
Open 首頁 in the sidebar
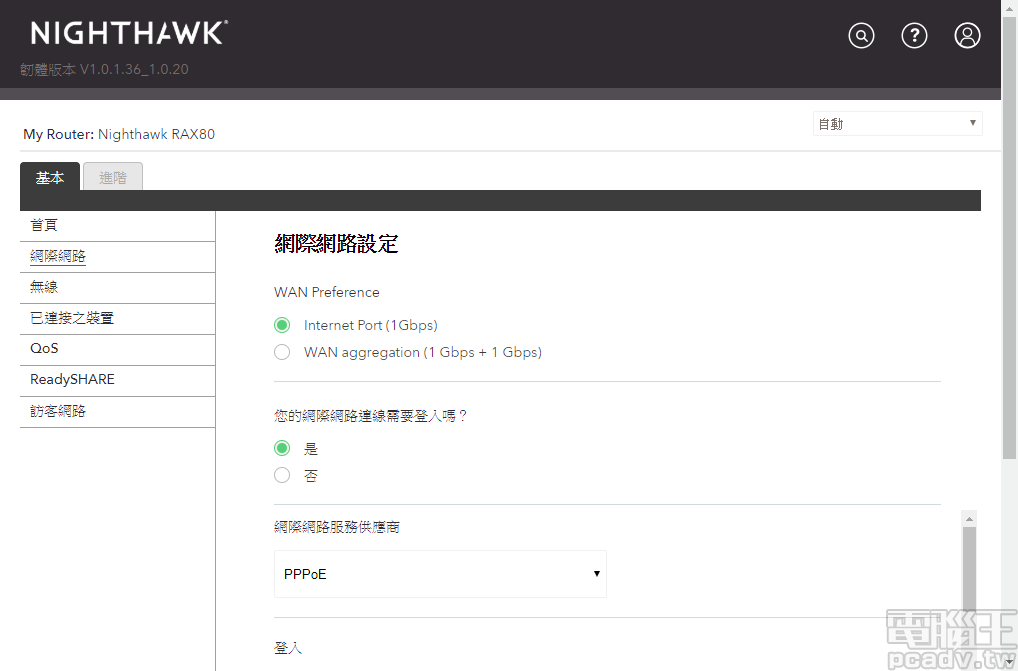[x=44, y=226]
